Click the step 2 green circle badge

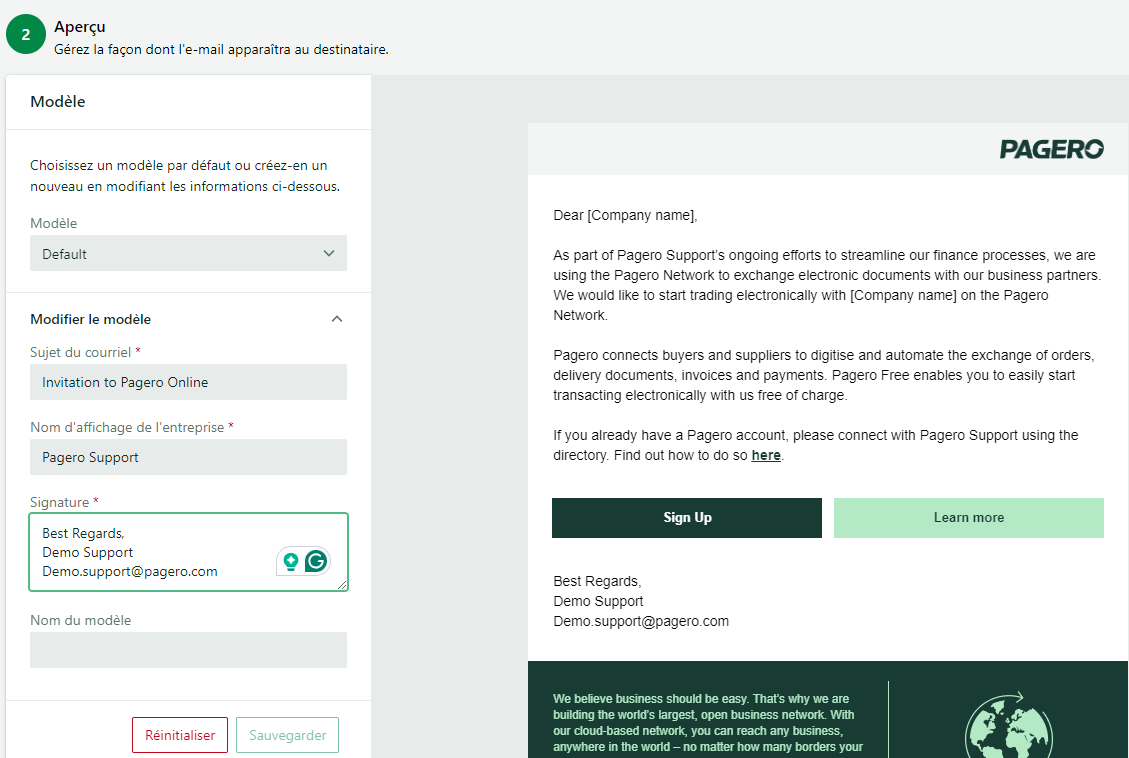click(26, 34)
